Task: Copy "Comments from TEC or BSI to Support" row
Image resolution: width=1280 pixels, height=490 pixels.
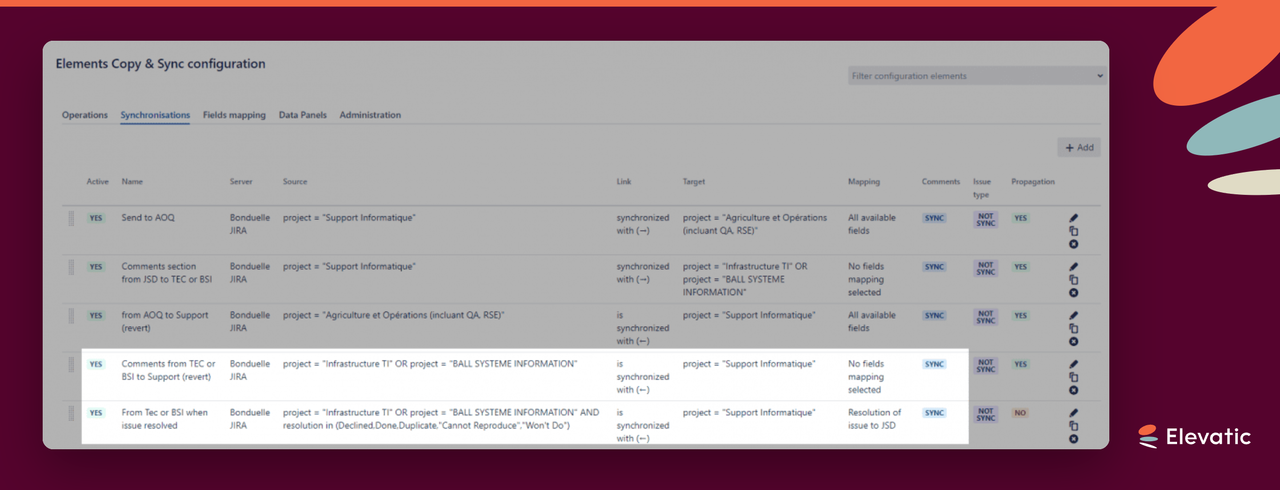Action: pyautogui.click(x=1073, y=377)
